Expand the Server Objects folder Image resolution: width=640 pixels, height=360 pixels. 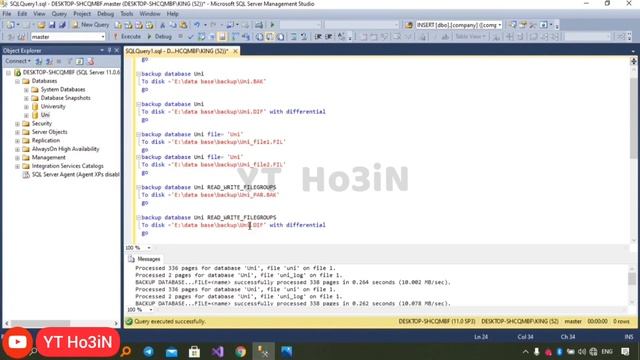click(x=18, y=132)
